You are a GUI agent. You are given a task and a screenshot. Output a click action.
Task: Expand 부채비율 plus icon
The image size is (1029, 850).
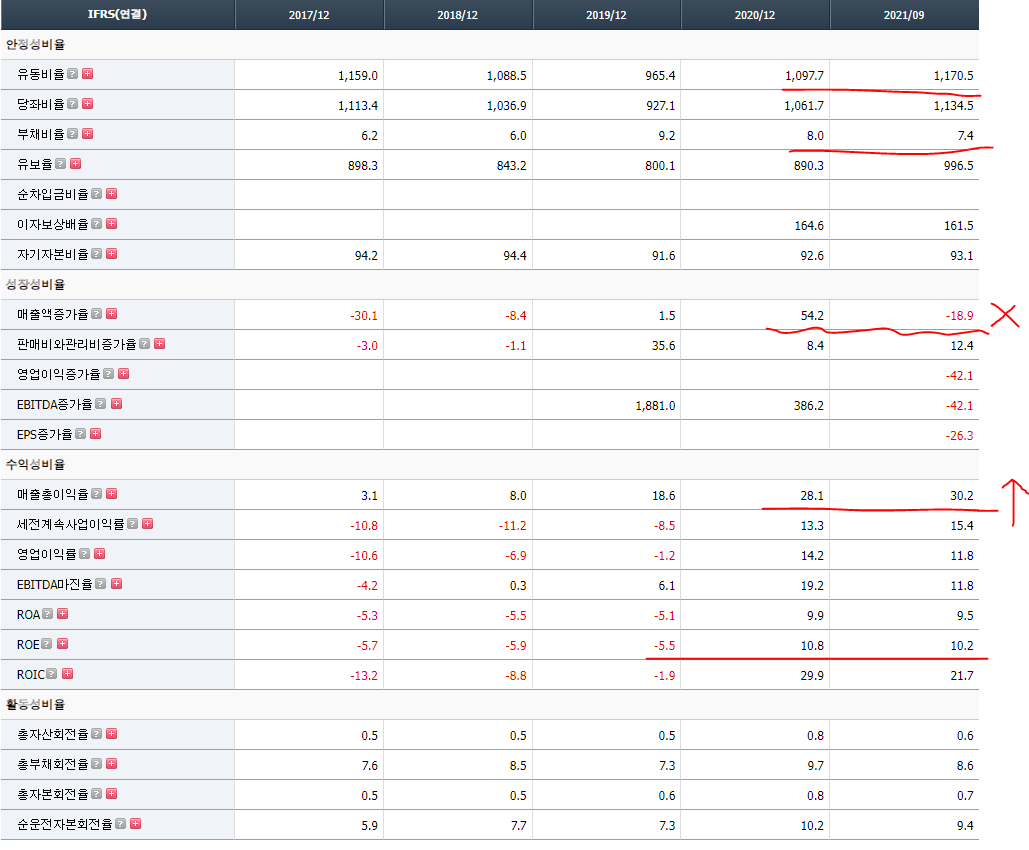87,133
